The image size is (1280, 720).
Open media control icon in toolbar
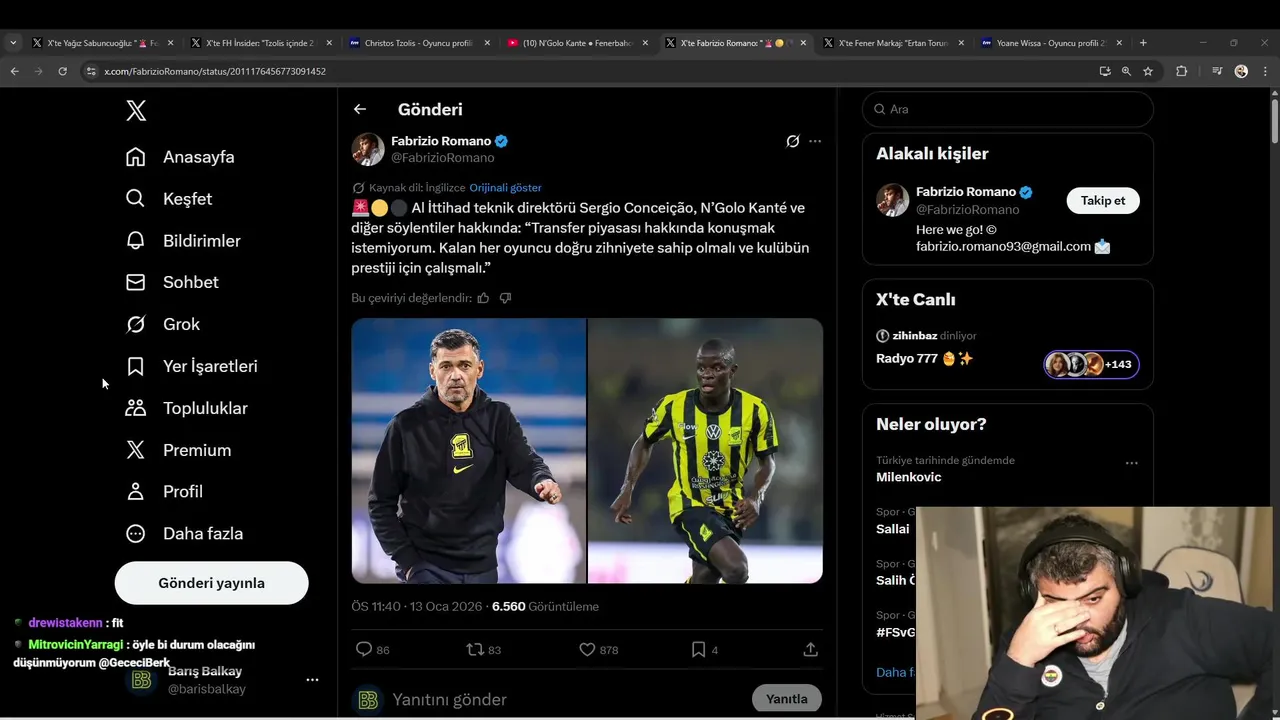tap(1217, 71)
